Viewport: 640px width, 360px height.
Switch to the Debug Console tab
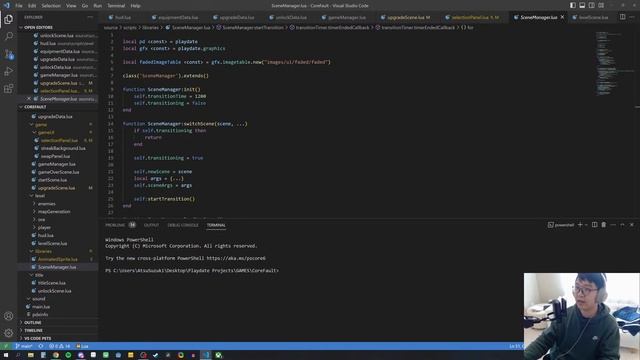183,225
